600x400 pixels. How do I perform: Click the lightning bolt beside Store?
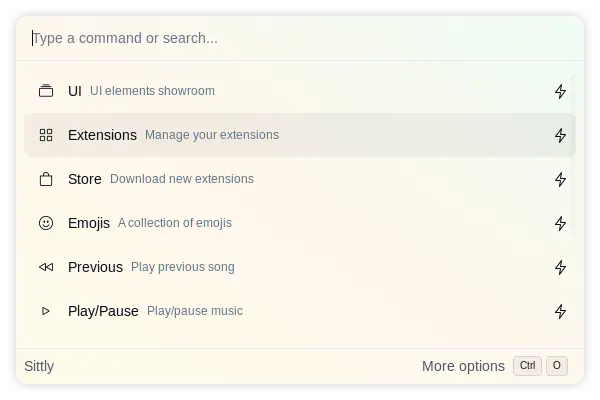point(561,179)
